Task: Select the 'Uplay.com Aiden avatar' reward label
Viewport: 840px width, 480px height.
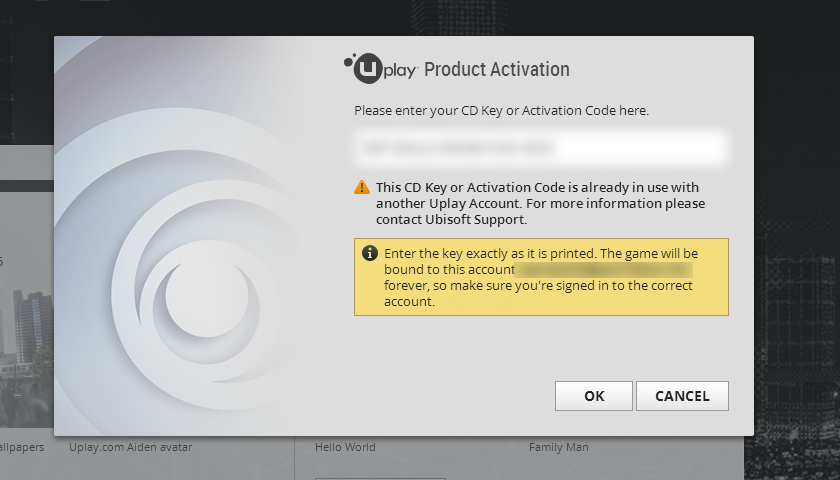Action: tap(130, 447)
